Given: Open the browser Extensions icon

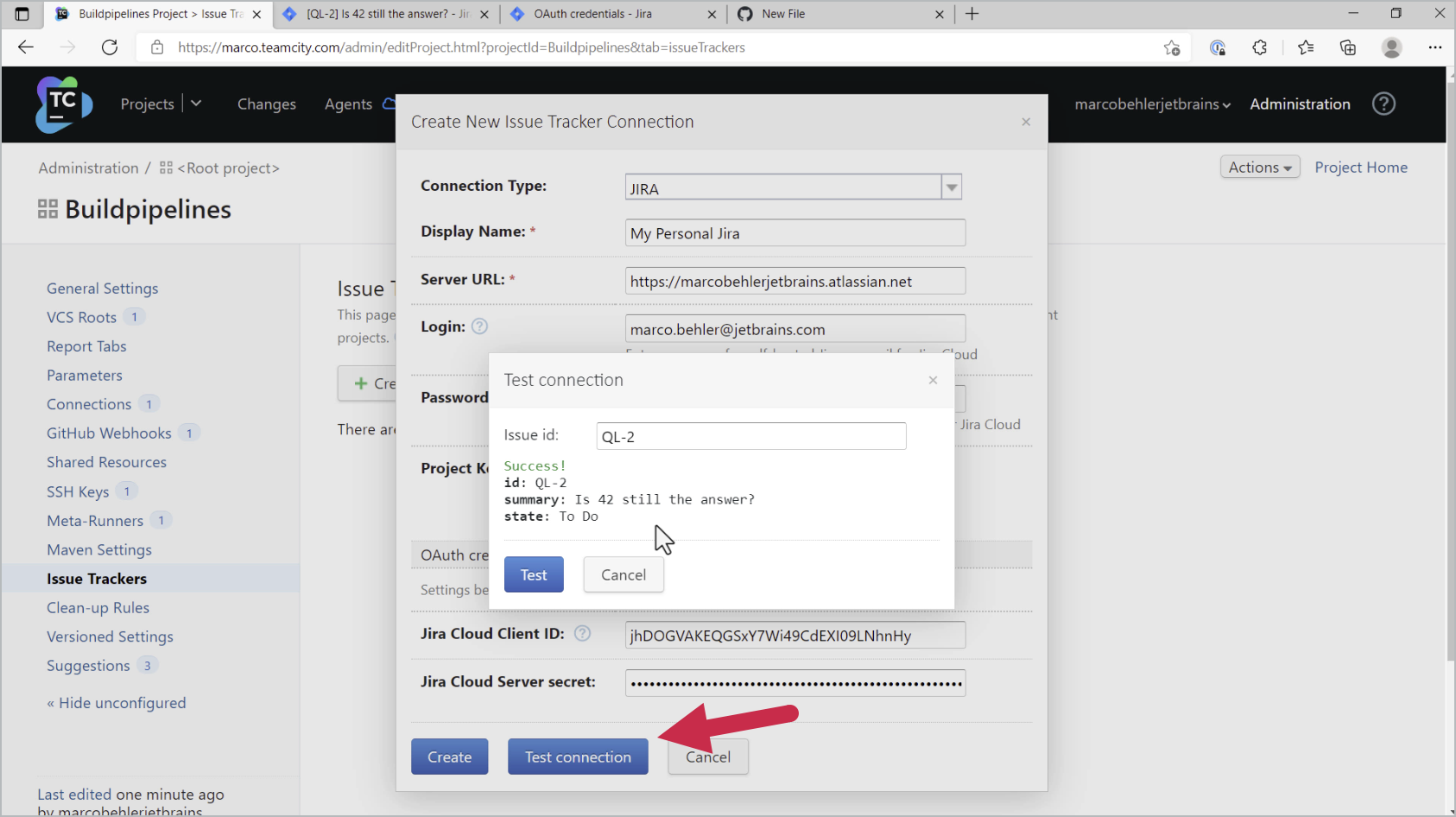Looking at the screenshot, I should click(x=1260, y=47).
